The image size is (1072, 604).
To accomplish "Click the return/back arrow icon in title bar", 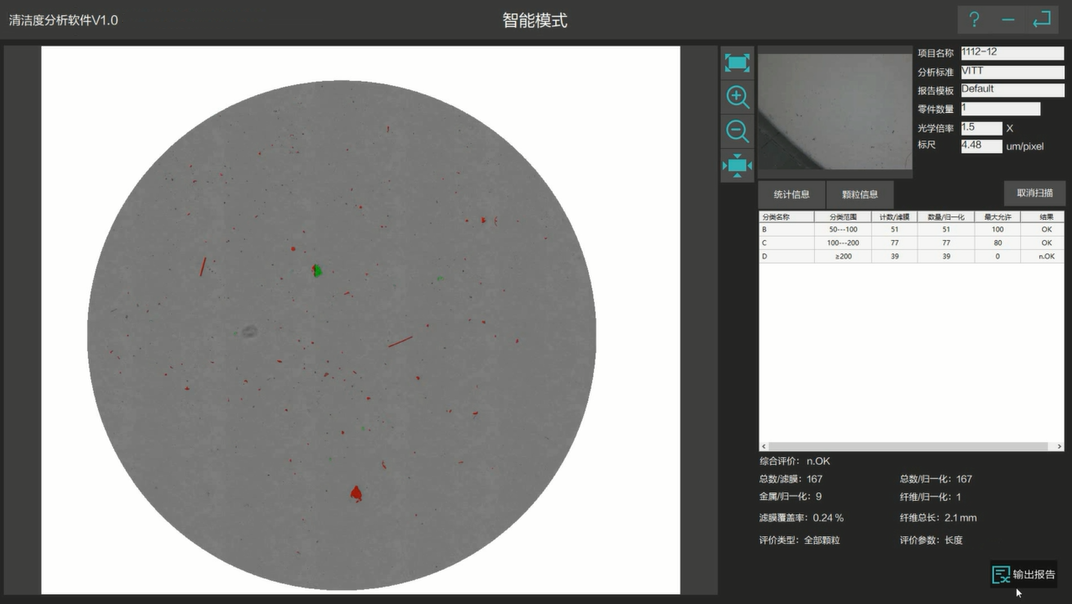I will tap(1042, 20).
